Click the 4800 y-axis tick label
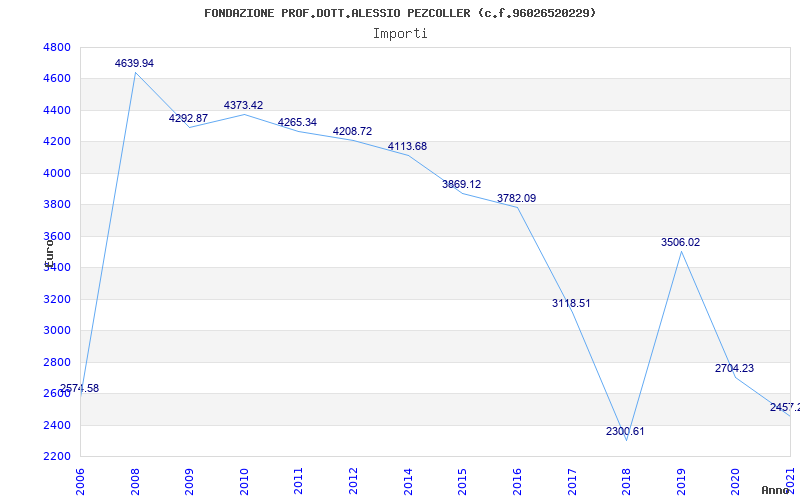This screenshot has width=800, height=500. (57, 47)
